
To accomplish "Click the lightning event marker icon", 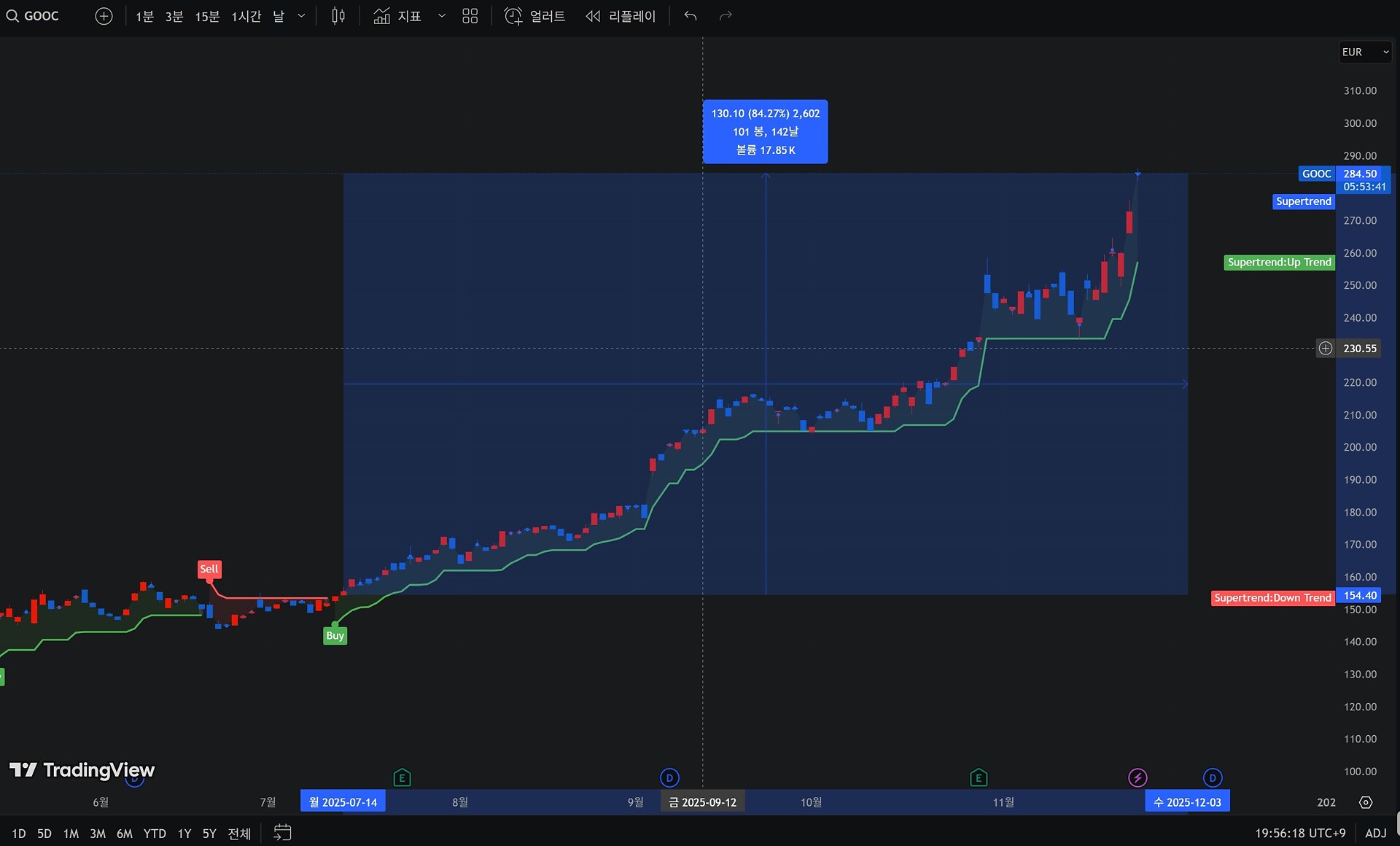I will [1137, 778].
